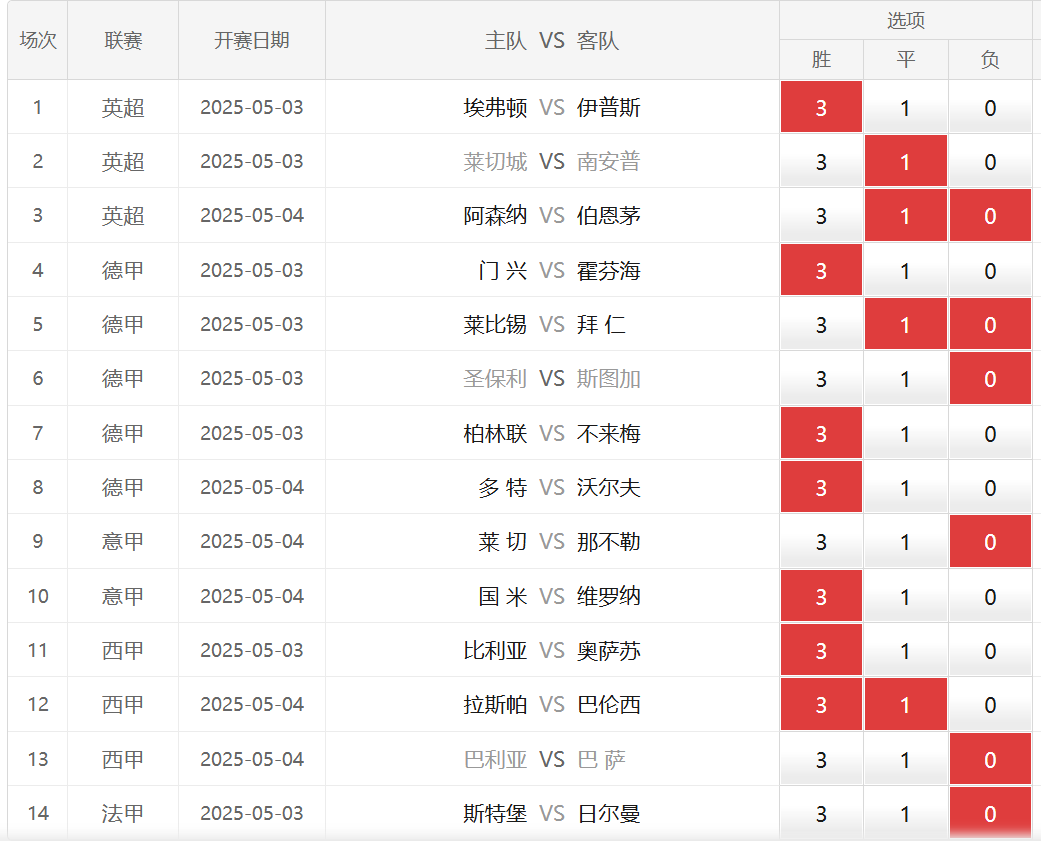This screenshot has width=1041, height=843.
Task: Select loss option 0 for 国米 vs 维罗纳
Action: pyautogui.click(x=990, y=596)
